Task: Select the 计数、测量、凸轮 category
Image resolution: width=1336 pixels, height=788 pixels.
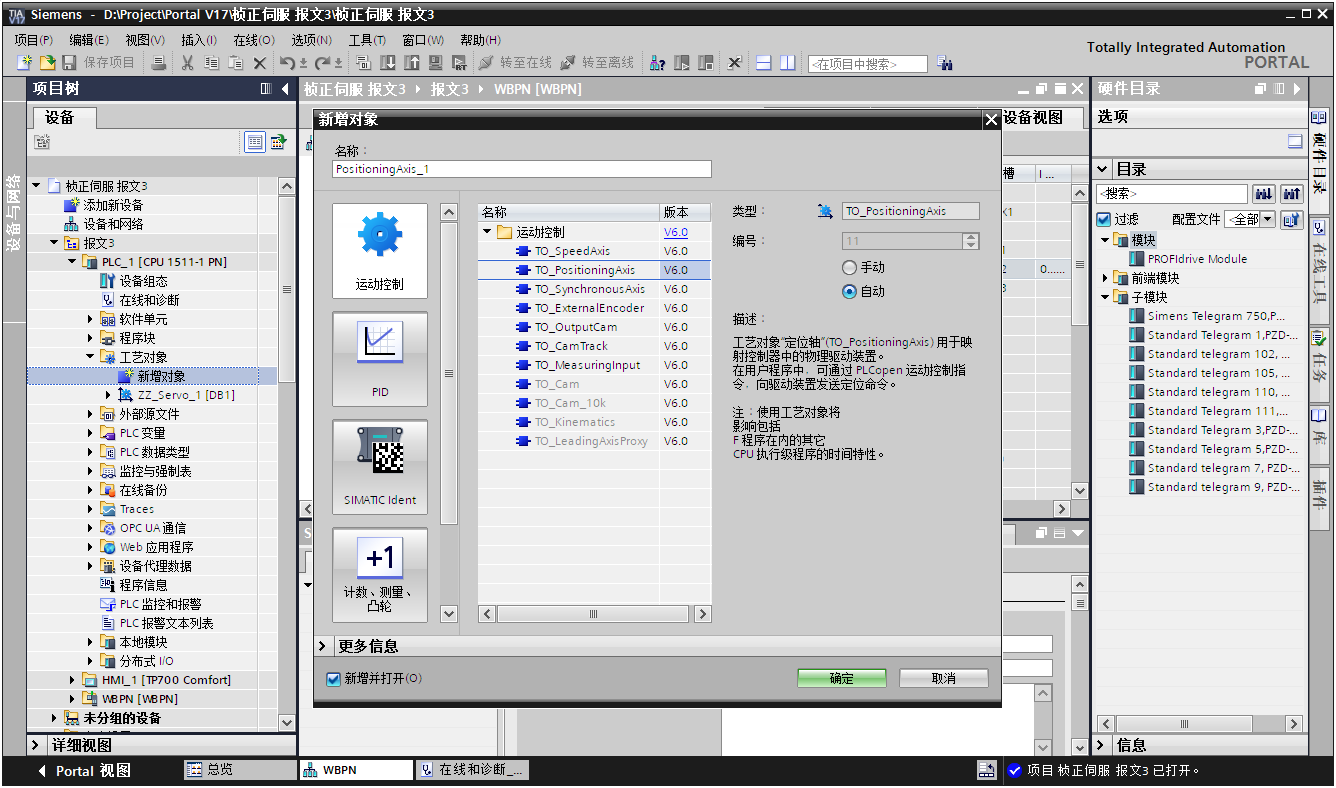Action: (x=380, y=574)
